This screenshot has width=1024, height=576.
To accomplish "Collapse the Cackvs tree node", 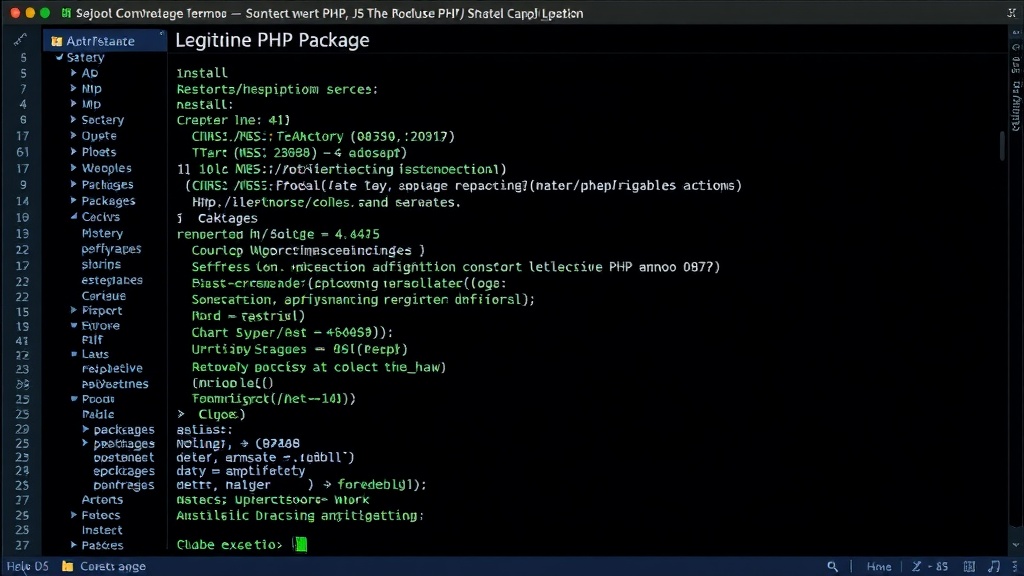I will coord(74,216).
